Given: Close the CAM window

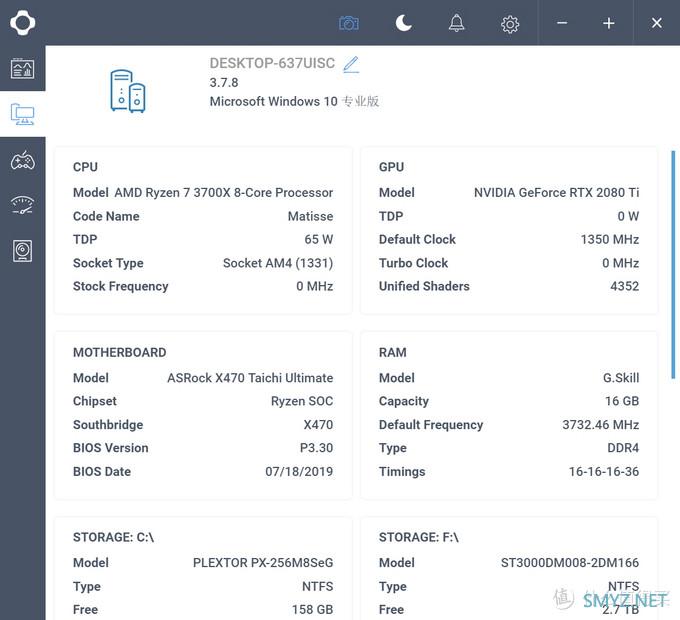Looking at the screenshot, I should pyautogui.click(x=657, y=23).
